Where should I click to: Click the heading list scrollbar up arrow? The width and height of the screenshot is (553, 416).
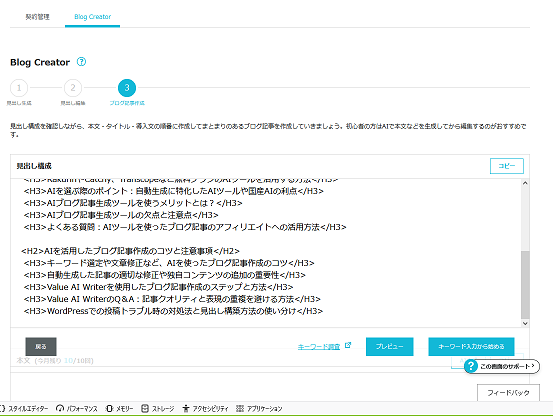(x=525, y=183)
